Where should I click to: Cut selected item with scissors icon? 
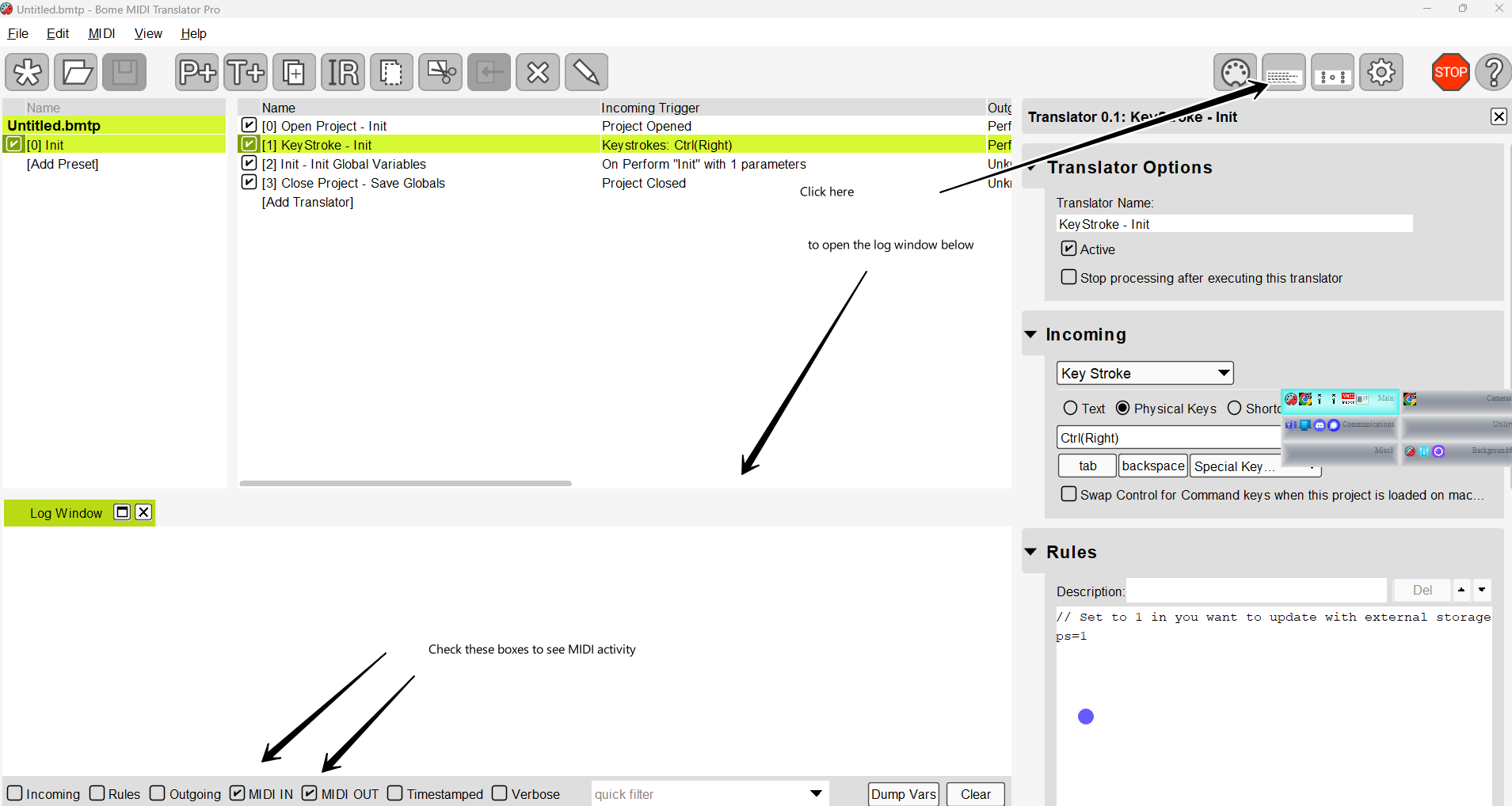440,72
